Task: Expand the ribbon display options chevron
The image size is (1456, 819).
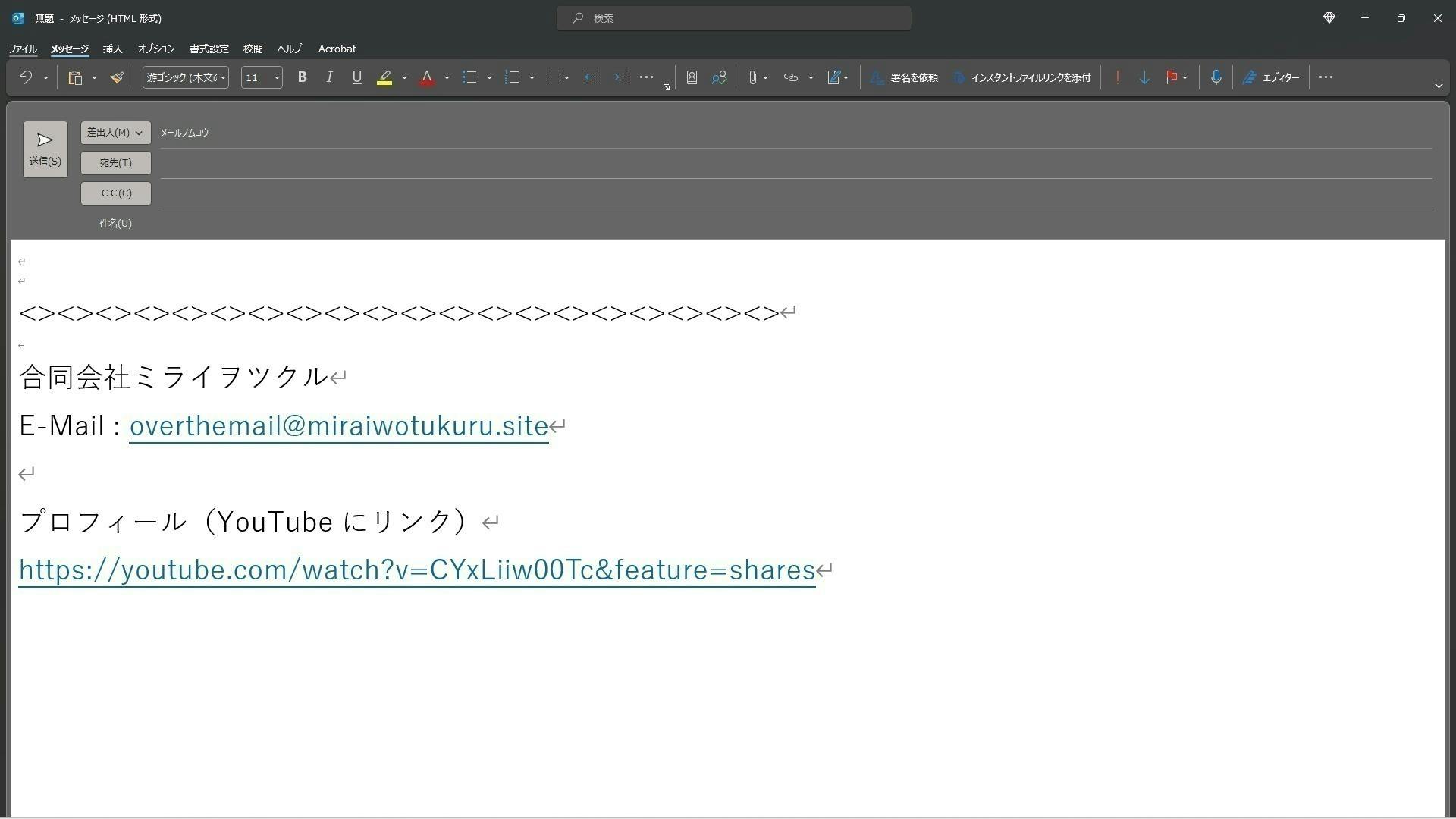Action: click(x=1438, y=86)
